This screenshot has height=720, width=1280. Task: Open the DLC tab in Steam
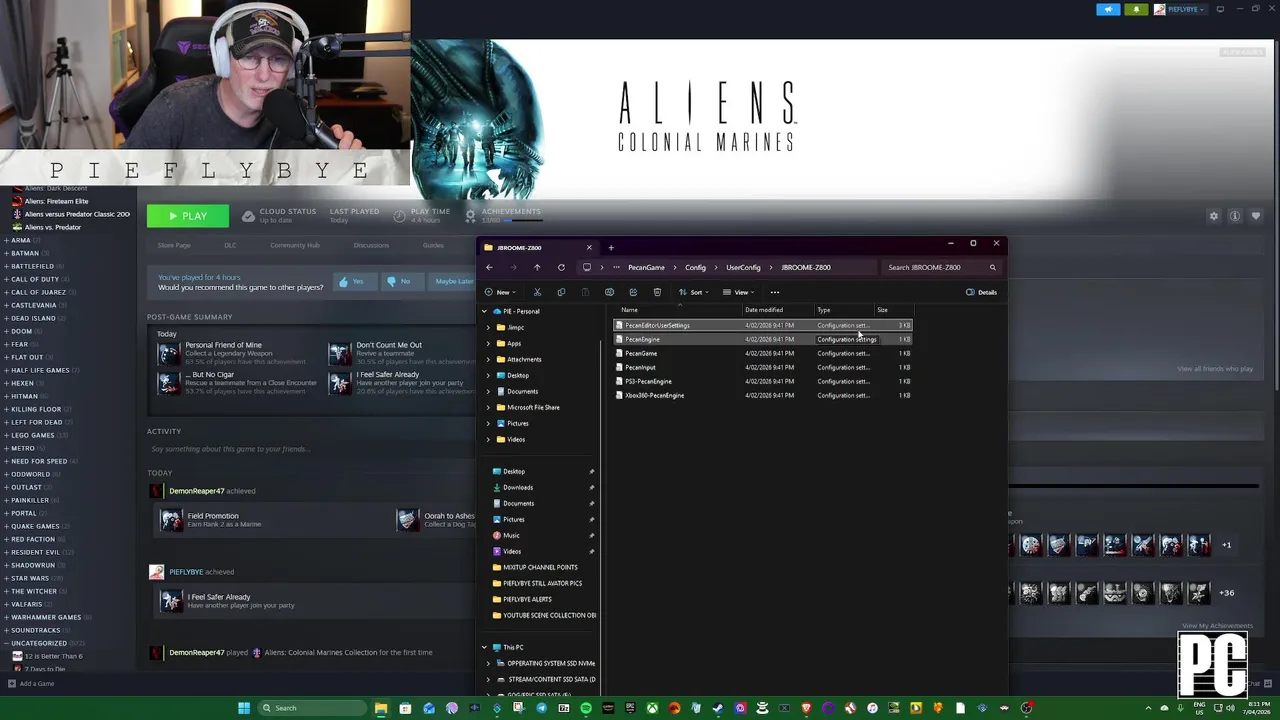pyautogui.click(x=230, y=245)
